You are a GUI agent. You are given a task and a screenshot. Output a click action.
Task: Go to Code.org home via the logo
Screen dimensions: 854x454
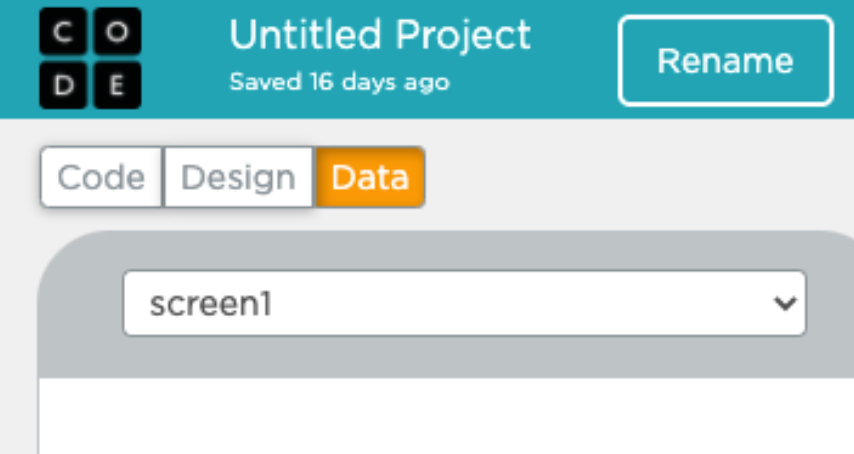(90, 58)
